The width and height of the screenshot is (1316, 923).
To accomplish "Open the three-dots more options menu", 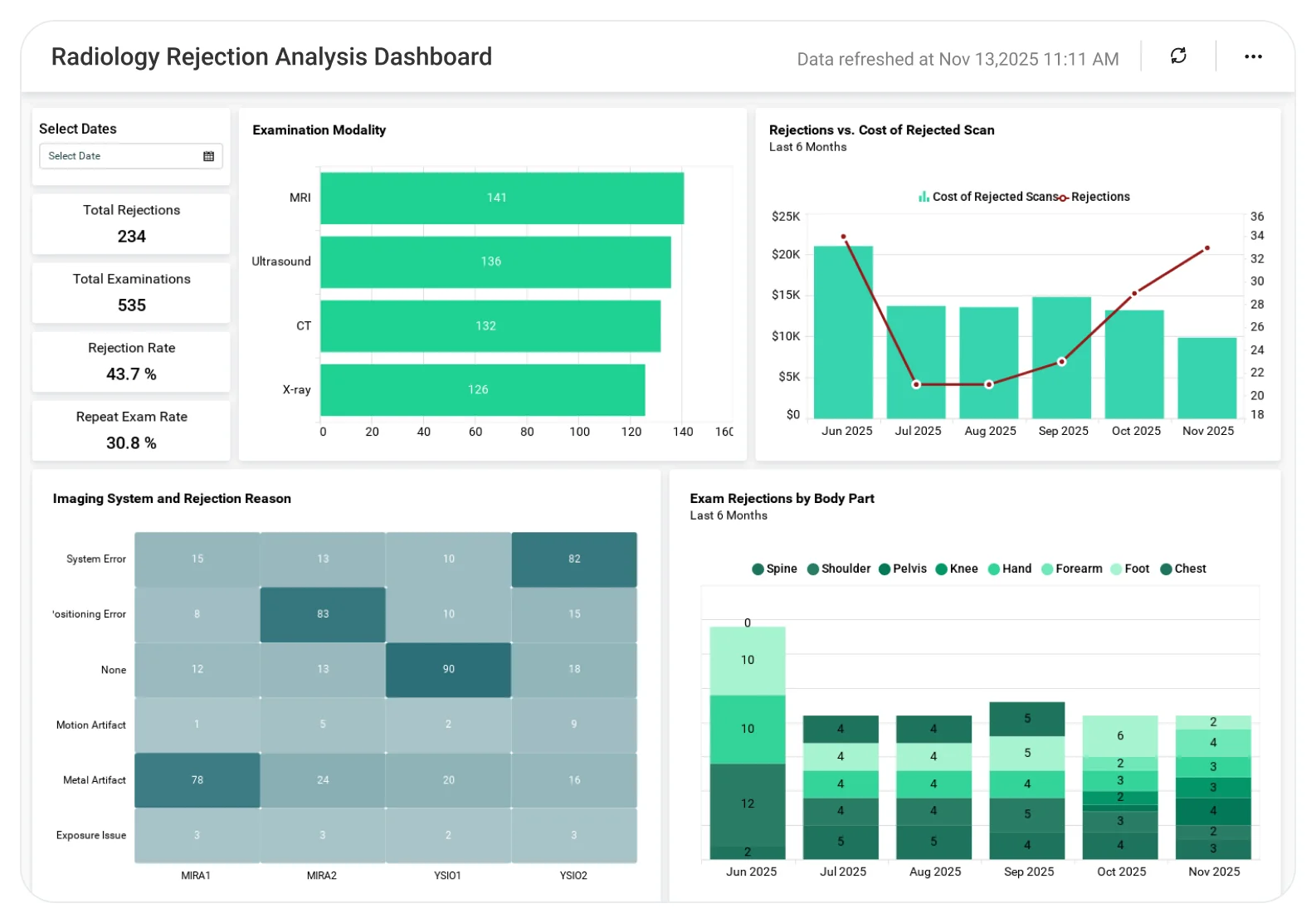I will coord(1253,56).
